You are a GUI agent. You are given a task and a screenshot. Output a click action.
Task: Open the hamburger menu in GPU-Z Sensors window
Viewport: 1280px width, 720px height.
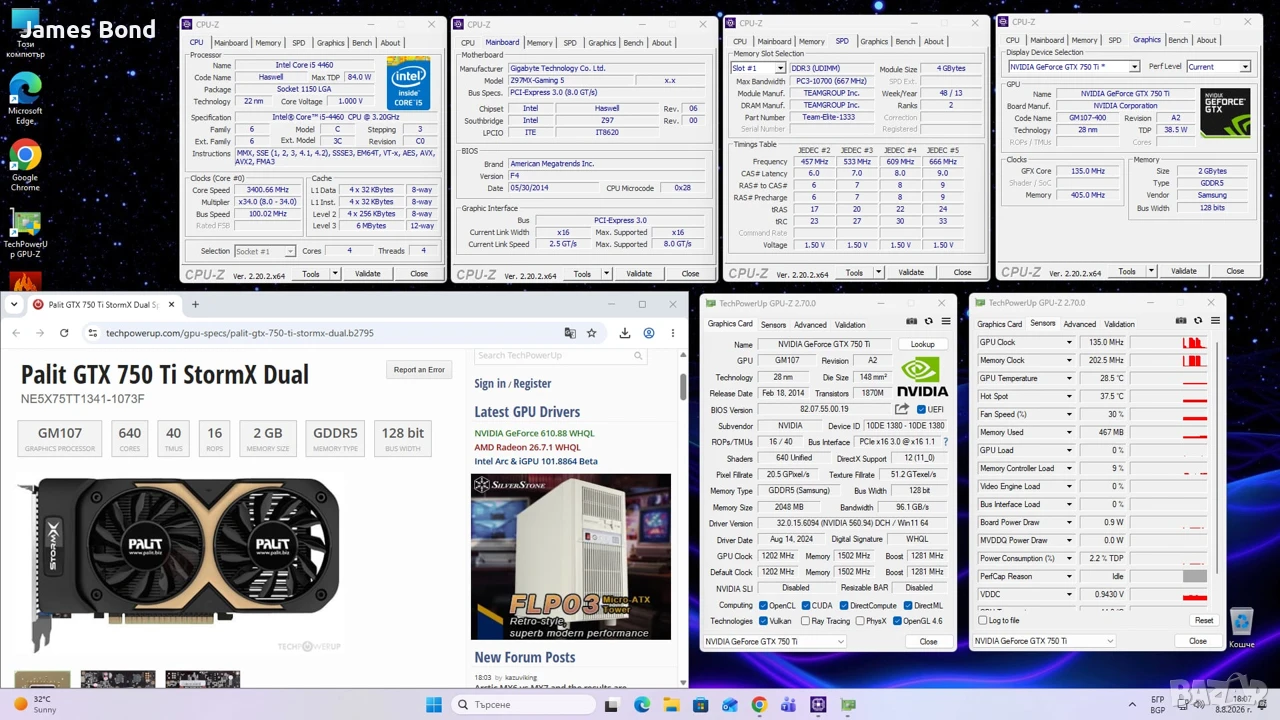pyautogui.click(x=1214, y=321)
